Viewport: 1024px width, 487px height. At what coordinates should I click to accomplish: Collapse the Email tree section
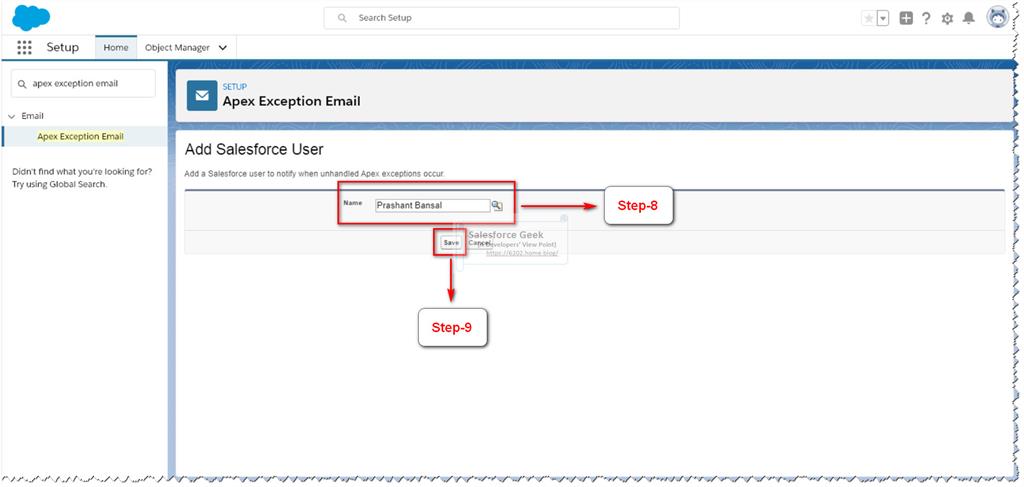pyautogui.click(x=10, y=116)
